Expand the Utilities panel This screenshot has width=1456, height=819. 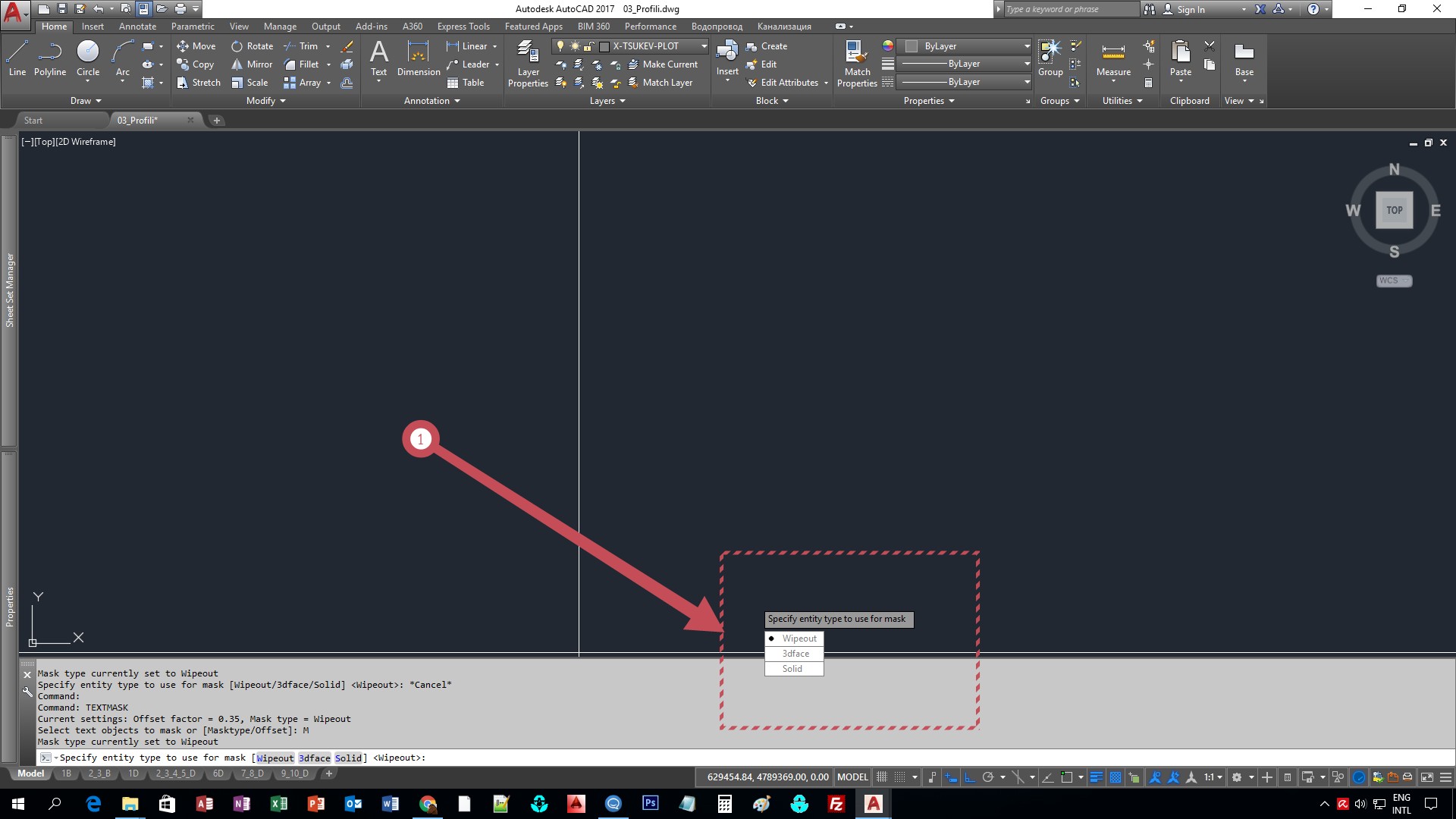coord(1122,101)
